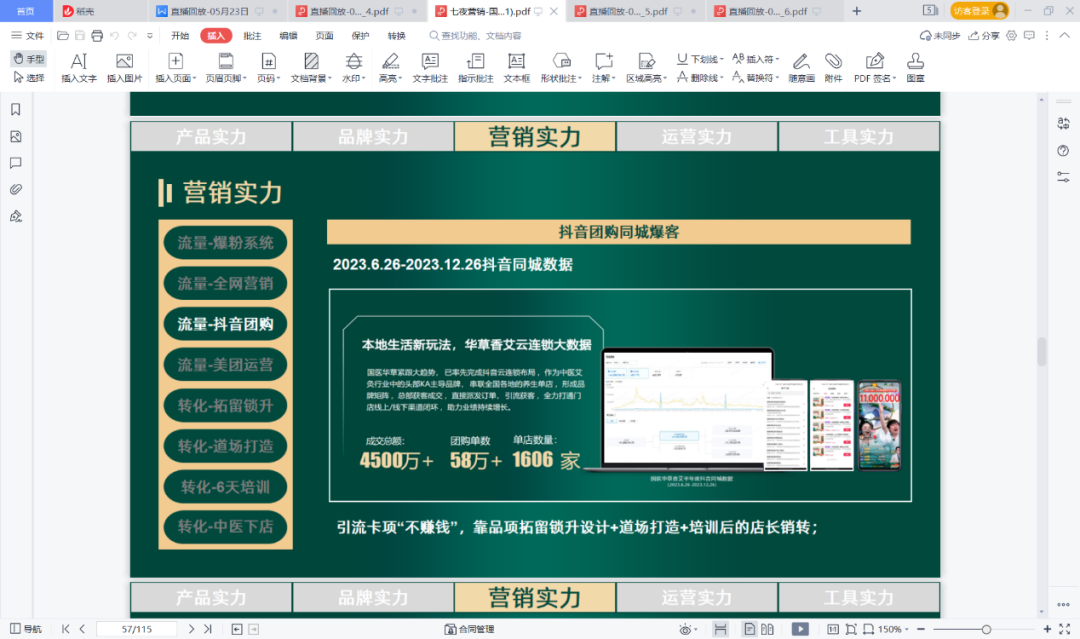Click the Pointer Annotation (指示批注) tool

point(475,68)
